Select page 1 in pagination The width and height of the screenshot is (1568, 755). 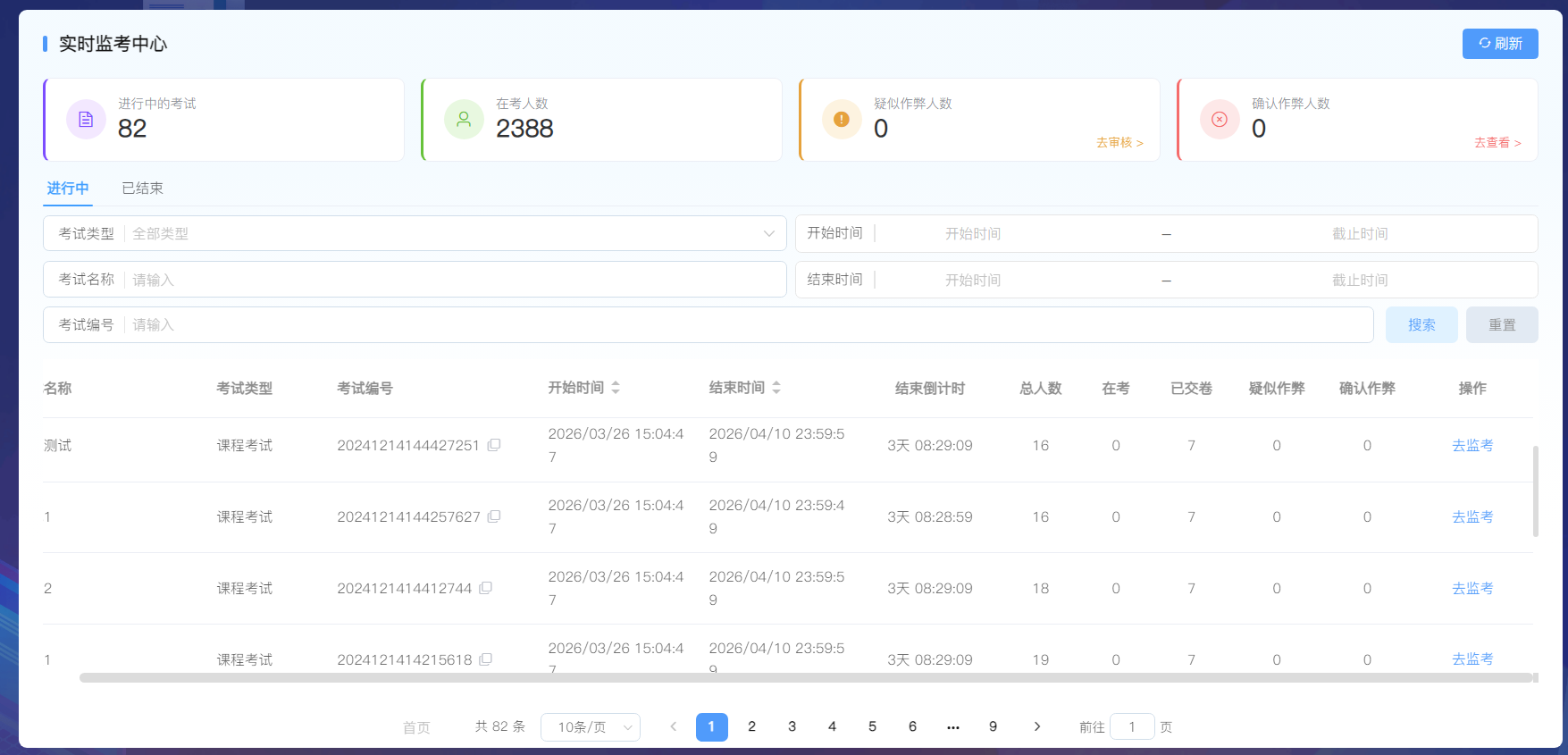712,727
